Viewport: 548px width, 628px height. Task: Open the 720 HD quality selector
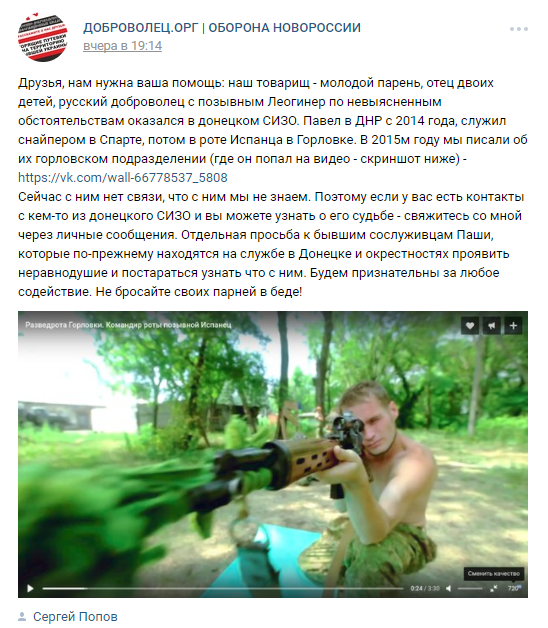click(x=514, y=588)
